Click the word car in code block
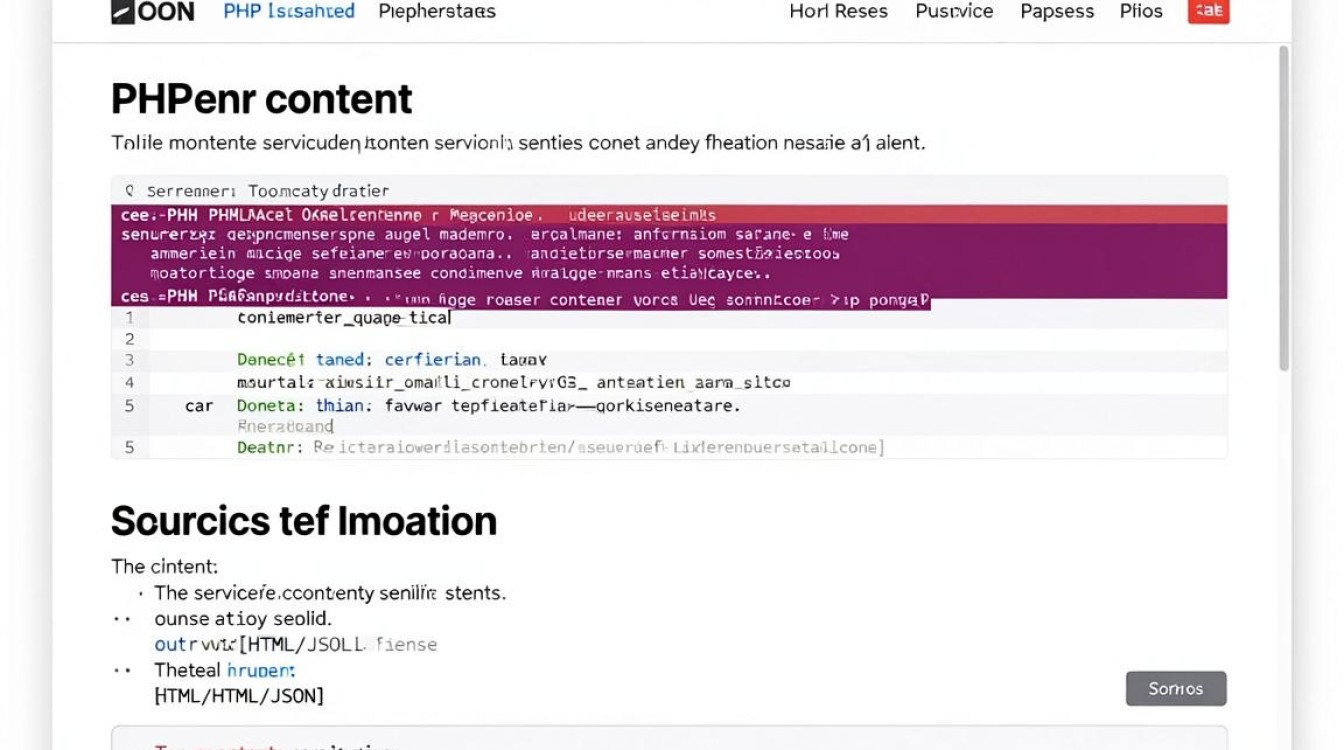The image size is (1344, 750). pyautogui.click(x=199, y=406)
